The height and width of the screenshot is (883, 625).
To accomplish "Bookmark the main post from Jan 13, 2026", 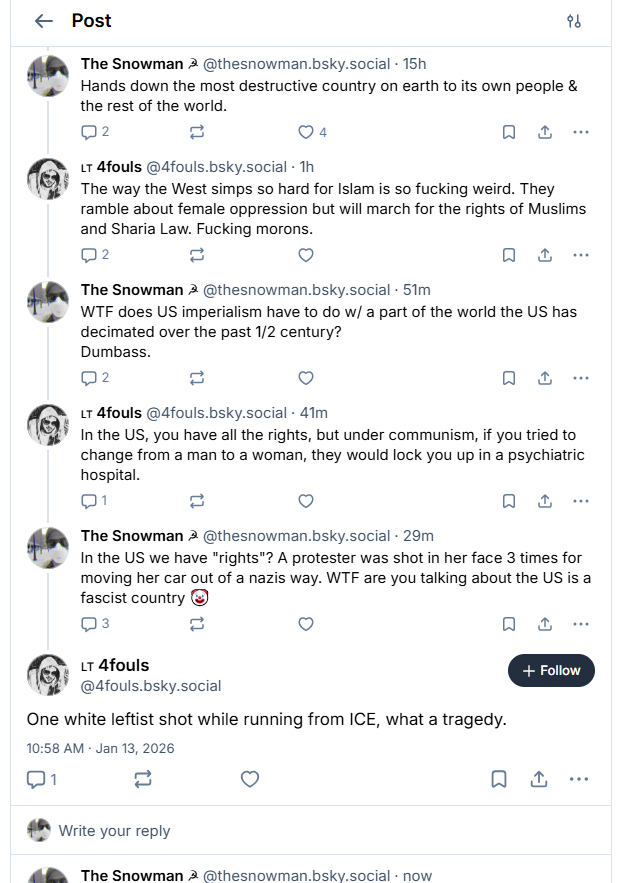I will coord(499,779).
